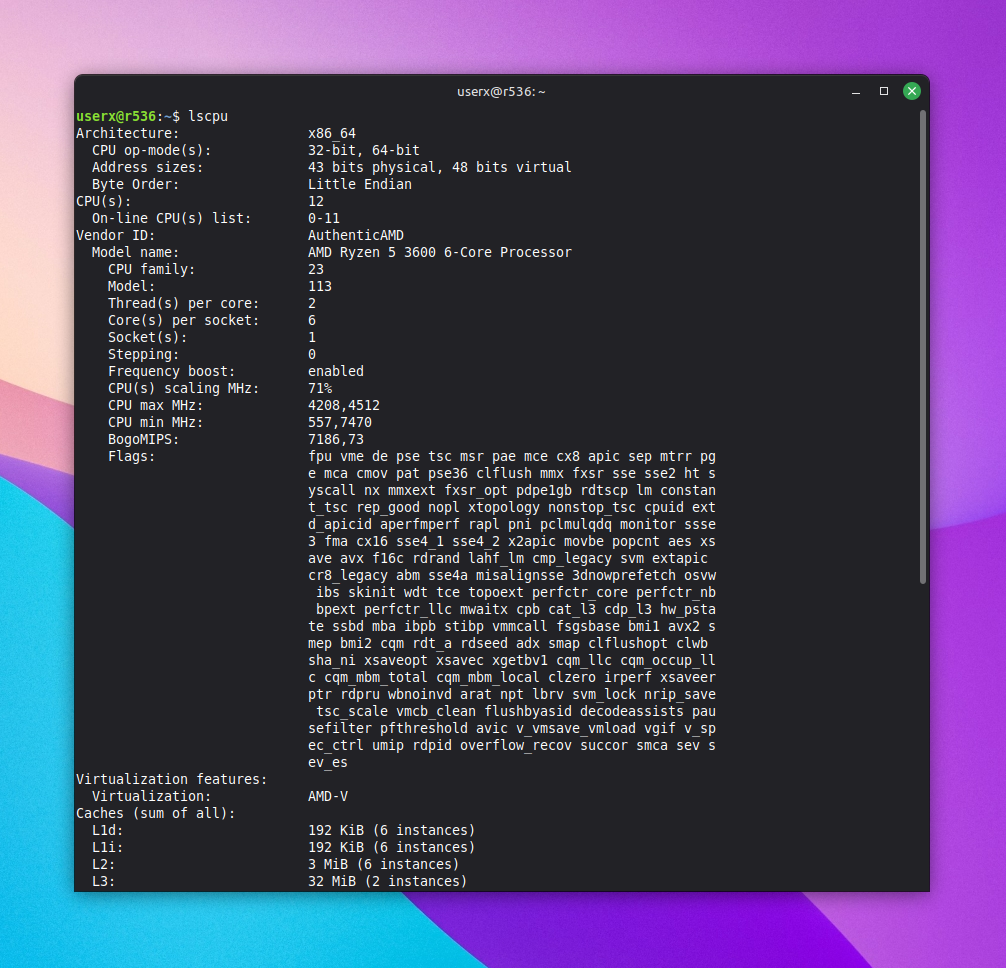Click the 'Flags:' label
The width and height of the screenshot is (1006, 968).
point(132,456)
